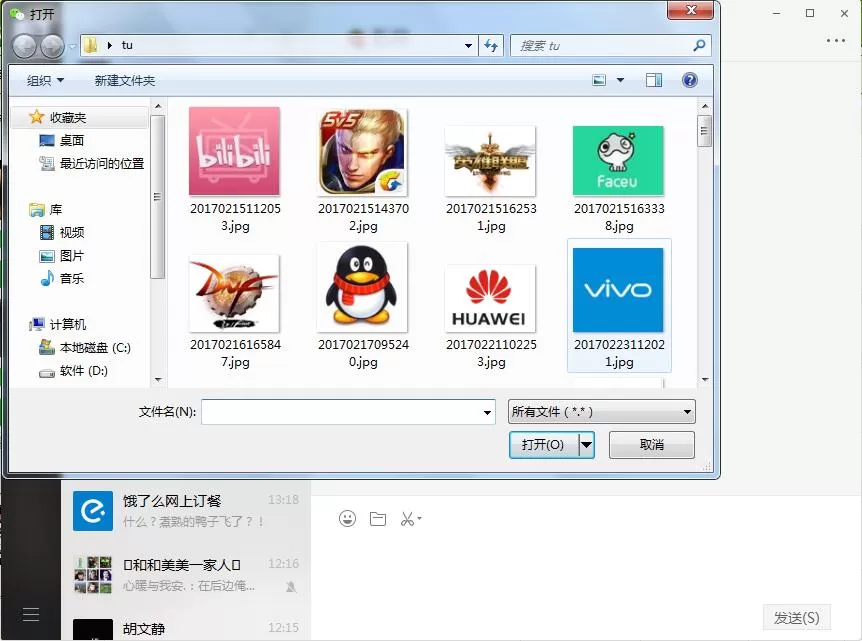Open the screenshot options dropdown arrow in WeChat
862x641 pixels.
click(x=419, y=518)
